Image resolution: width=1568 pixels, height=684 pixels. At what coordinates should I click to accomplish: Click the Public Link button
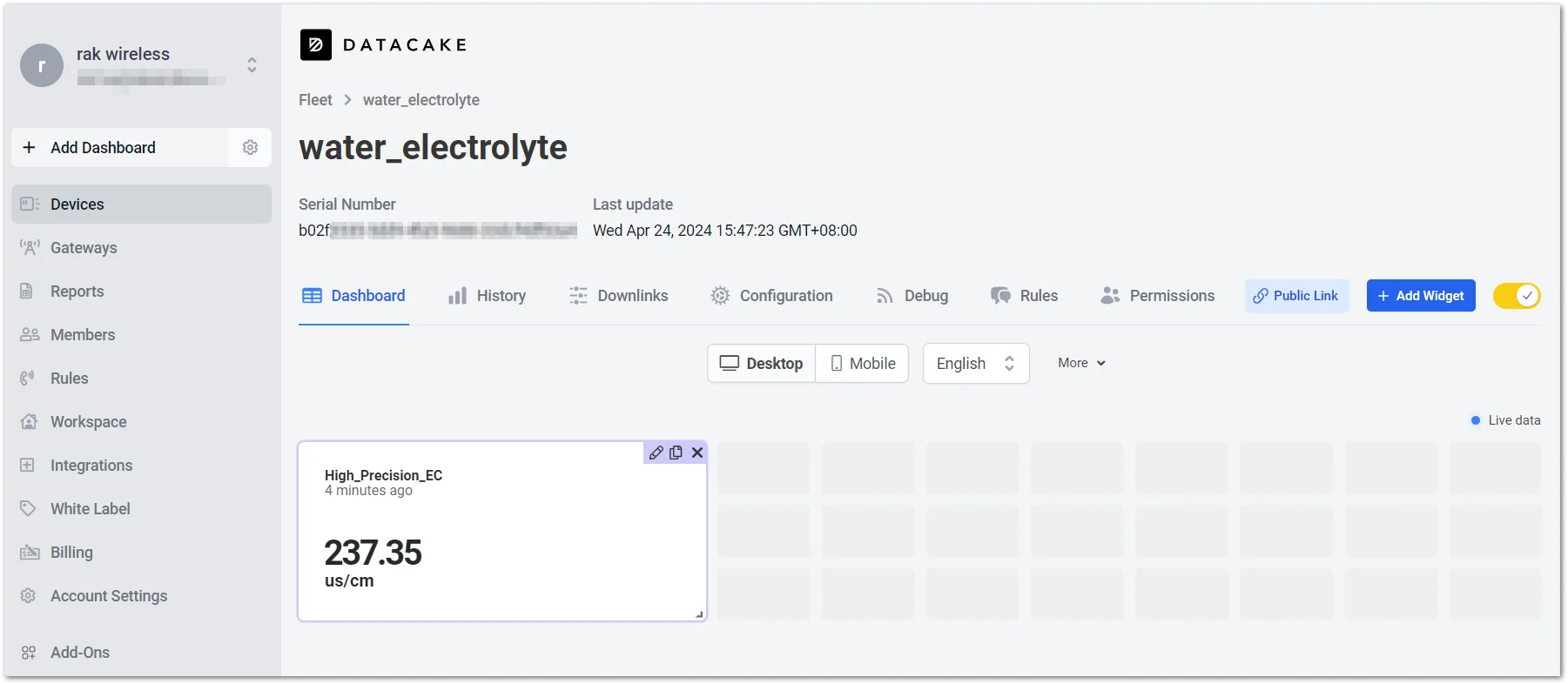coord(1296,296)
